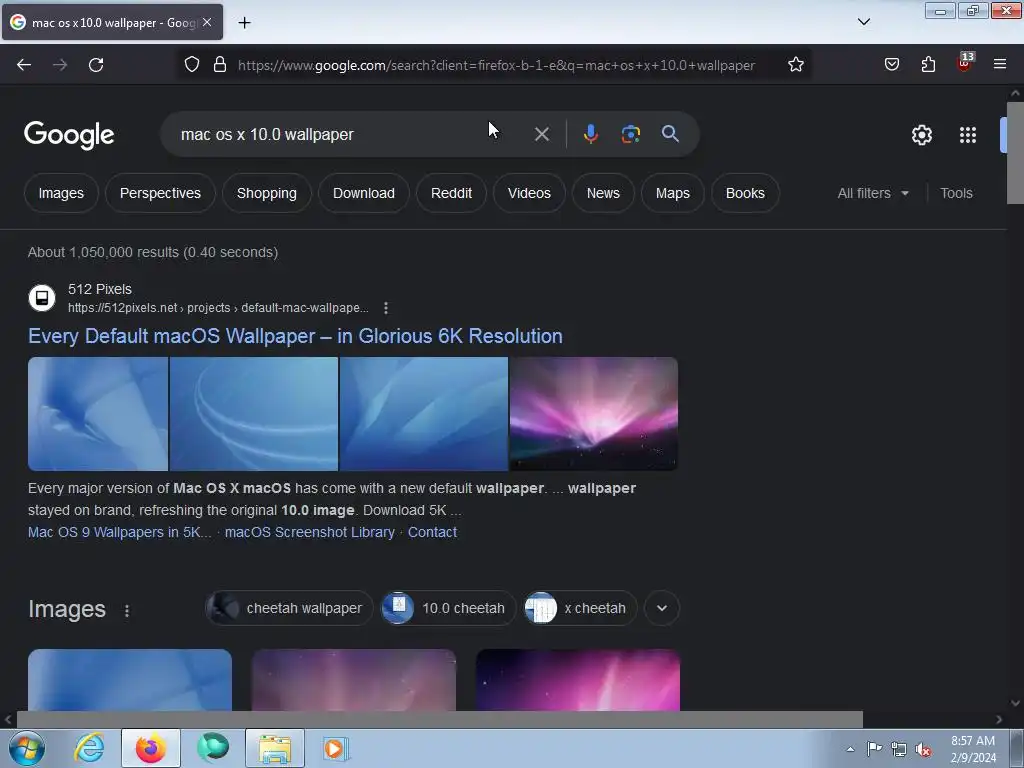Show hidden system tray icons arrow

click(850, 749)
